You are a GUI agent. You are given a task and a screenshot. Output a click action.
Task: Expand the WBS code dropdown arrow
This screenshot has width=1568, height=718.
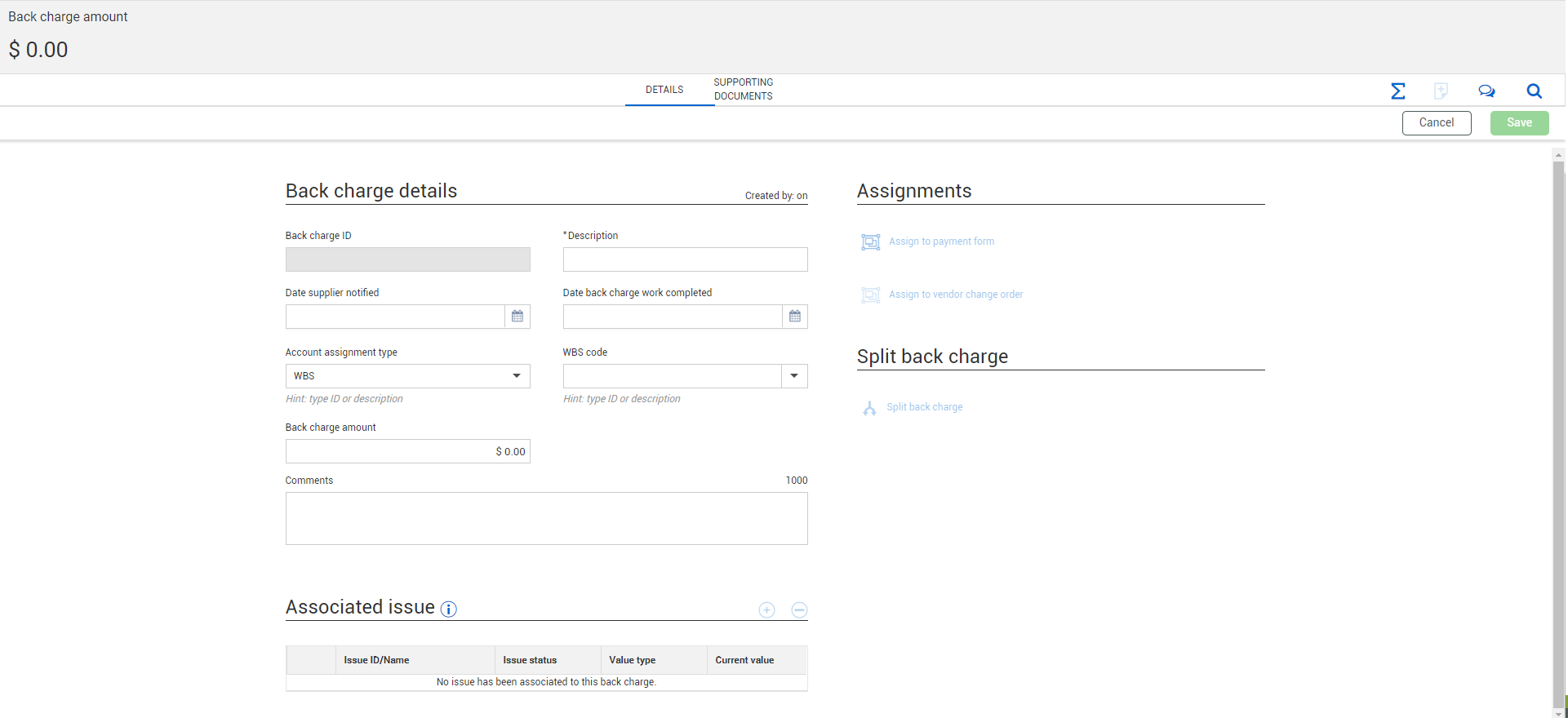tap(794, 376)
